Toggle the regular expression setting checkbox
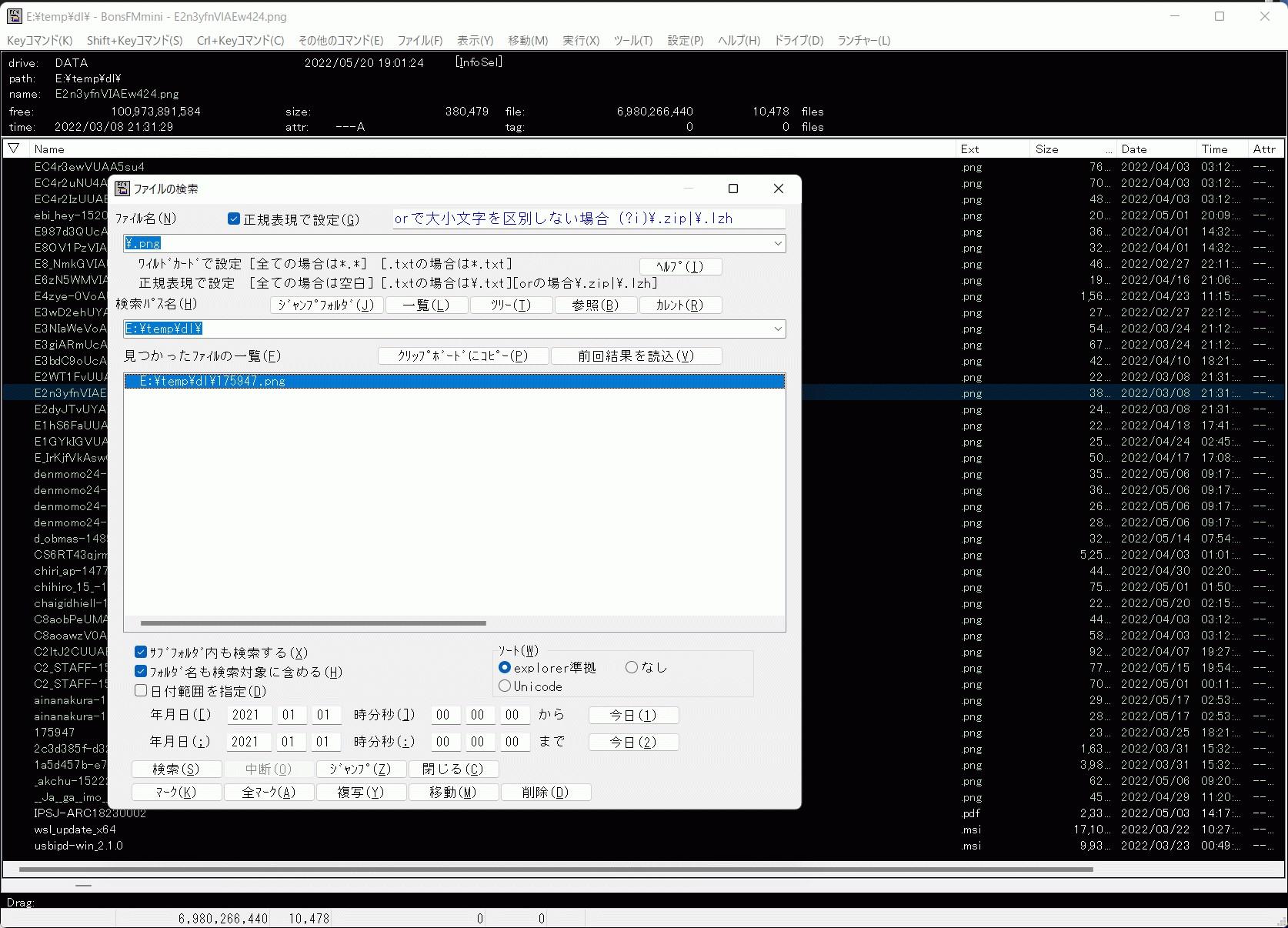Screen dimensions: 1288x928 pyautogui.click(x=234, y=219)
